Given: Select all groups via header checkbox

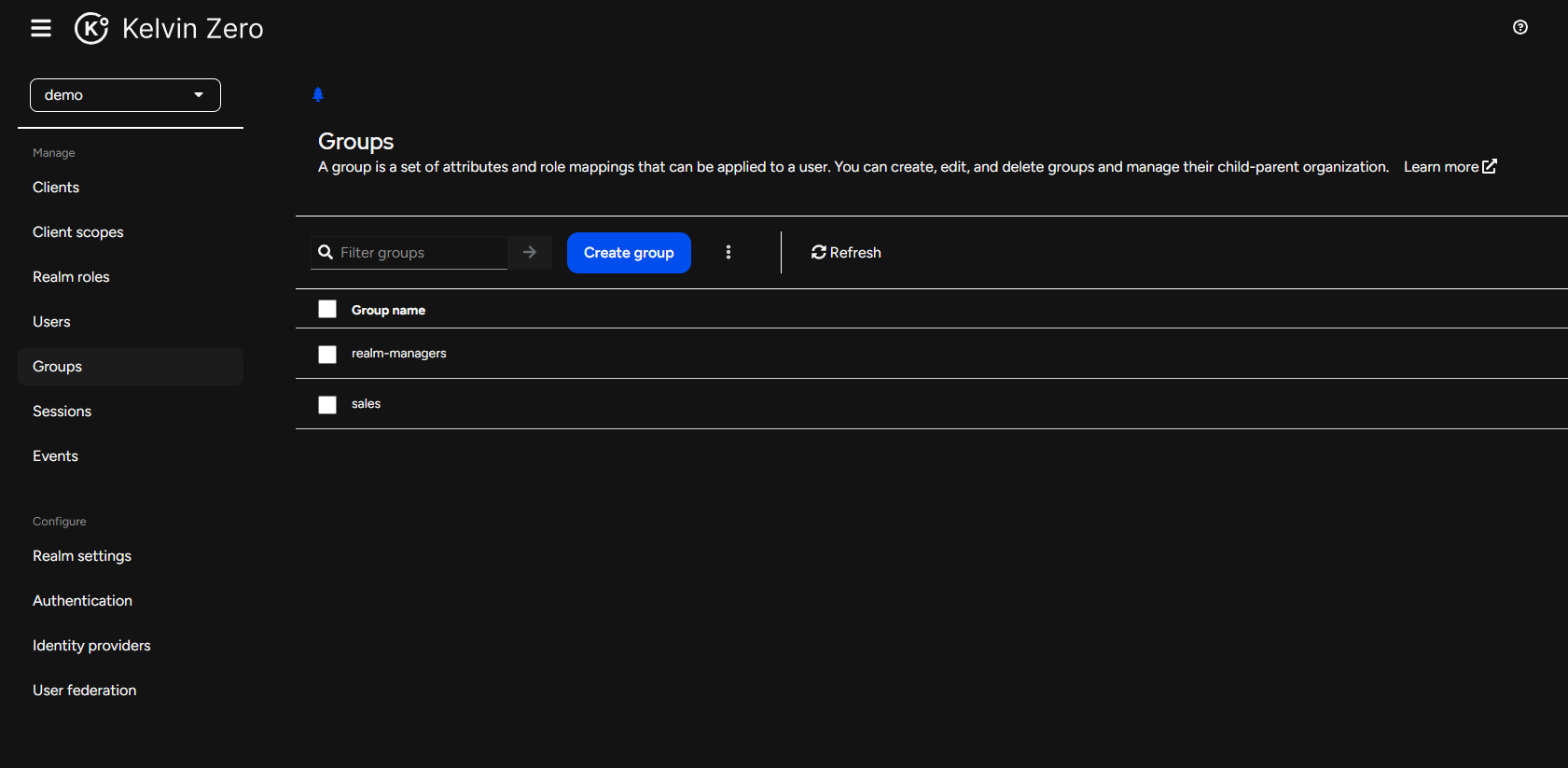Looking at the screenshot, I should [x=327, y=310].
